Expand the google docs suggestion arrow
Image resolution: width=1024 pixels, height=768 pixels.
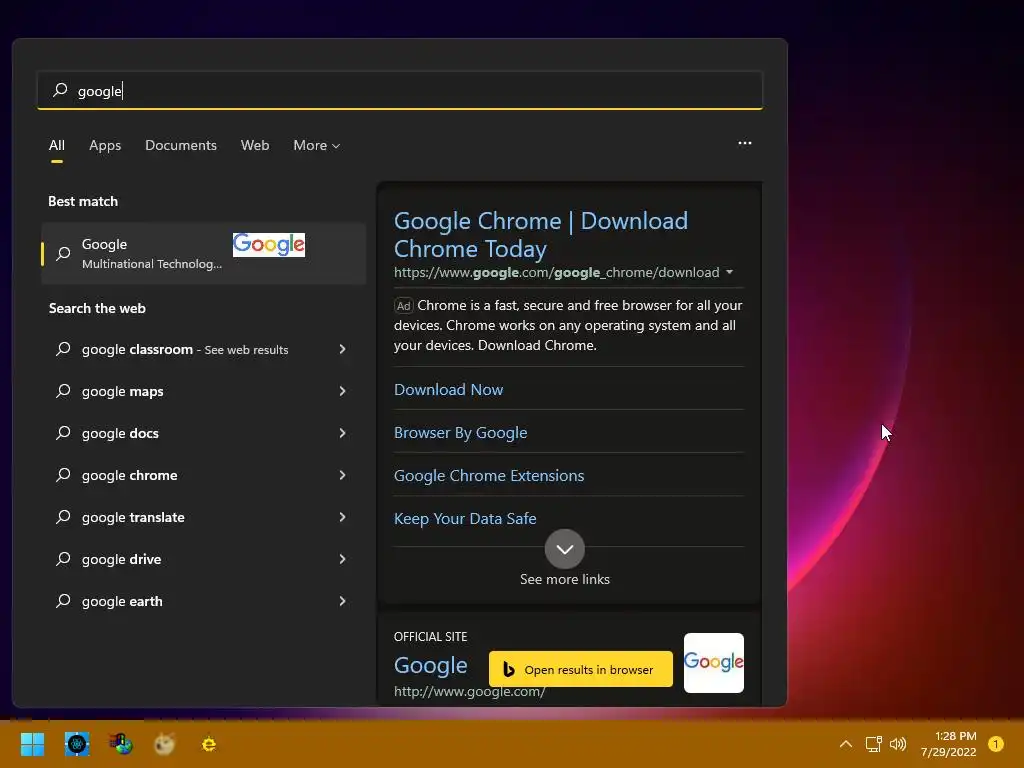[342, 432]
